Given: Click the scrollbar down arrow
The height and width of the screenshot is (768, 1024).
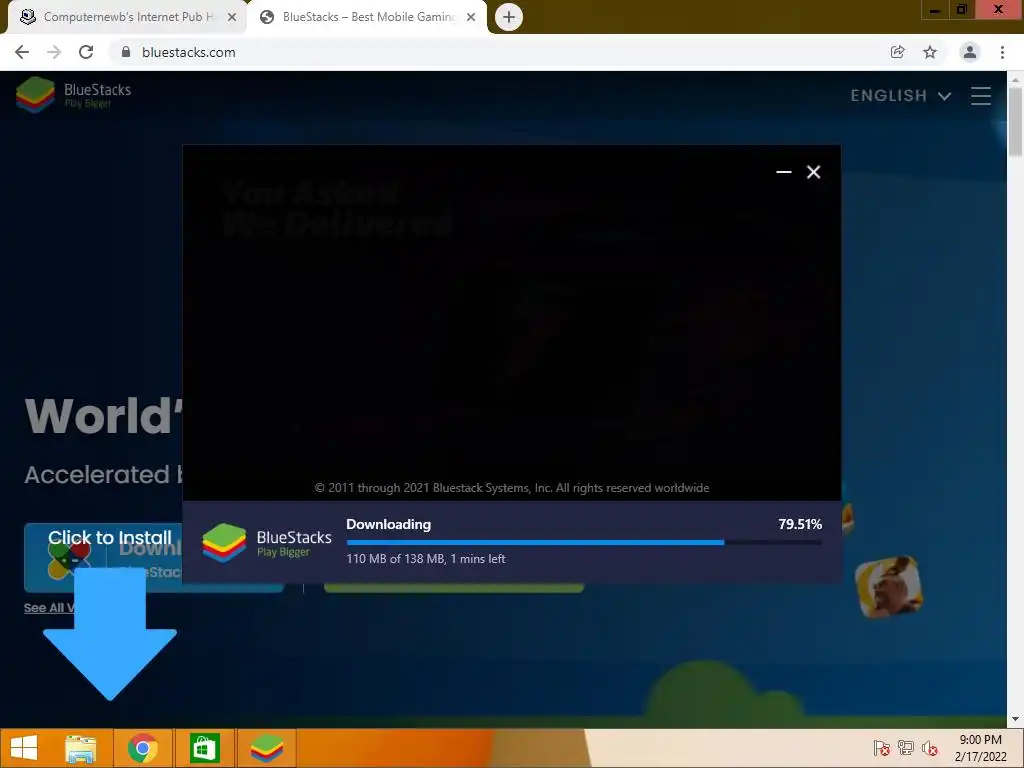Looking at the screenshot, I should [1015, 719].
